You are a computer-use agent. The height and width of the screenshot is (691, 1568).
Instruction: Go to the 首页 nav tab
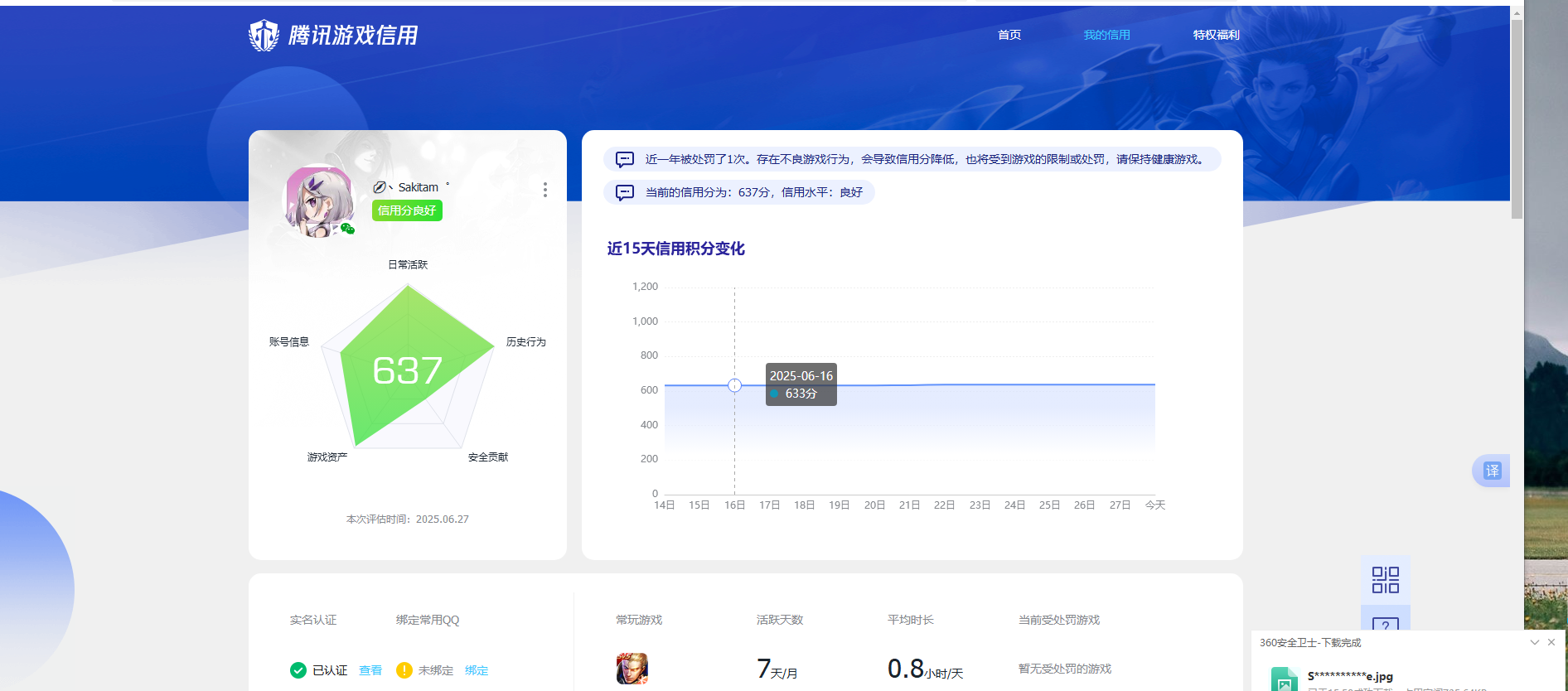[1009, 35]
